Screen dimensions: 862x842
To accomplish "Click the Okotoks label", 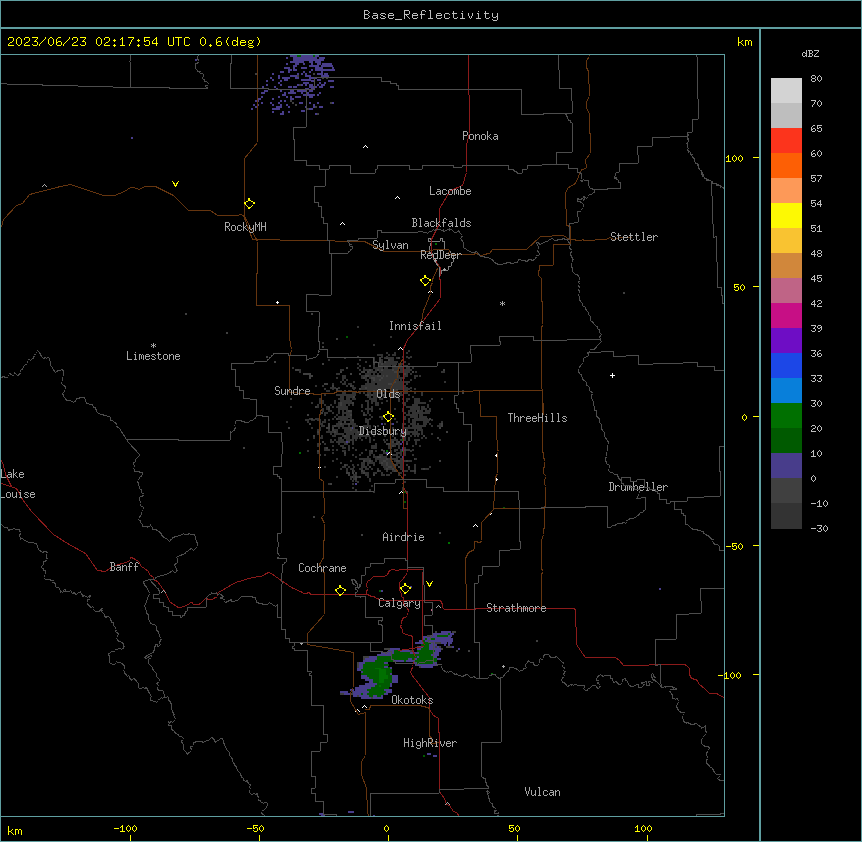I will pyautogui.click(x=412, y=700).
